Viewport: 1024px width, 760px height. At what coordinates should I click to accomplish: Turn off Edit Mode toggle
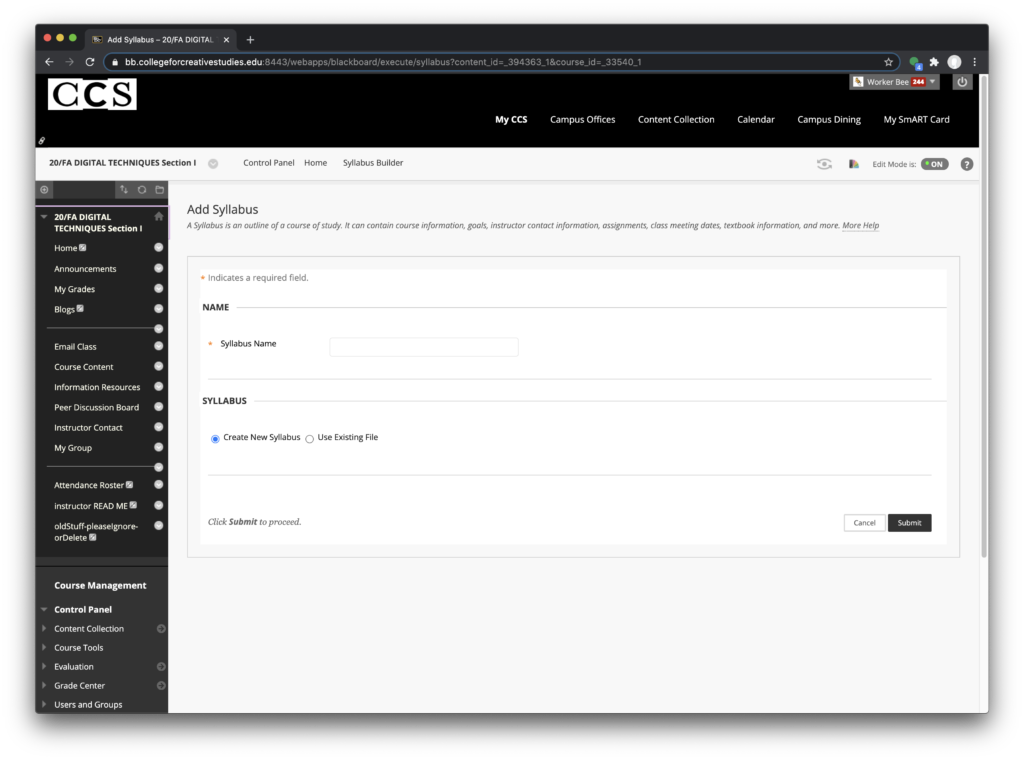tap(934, 164)
